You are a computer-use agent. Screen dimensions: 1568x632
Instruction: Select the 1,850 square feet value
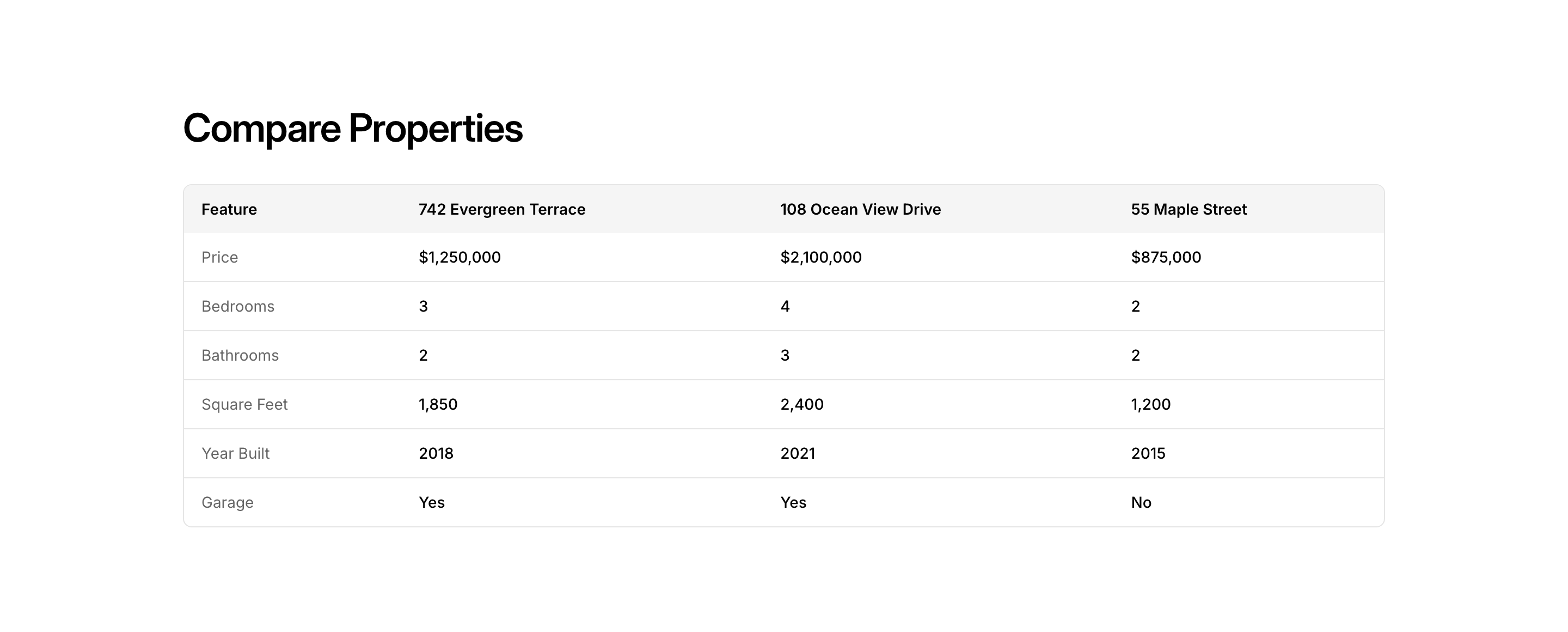pyautogui.click(x=438, y=404)
